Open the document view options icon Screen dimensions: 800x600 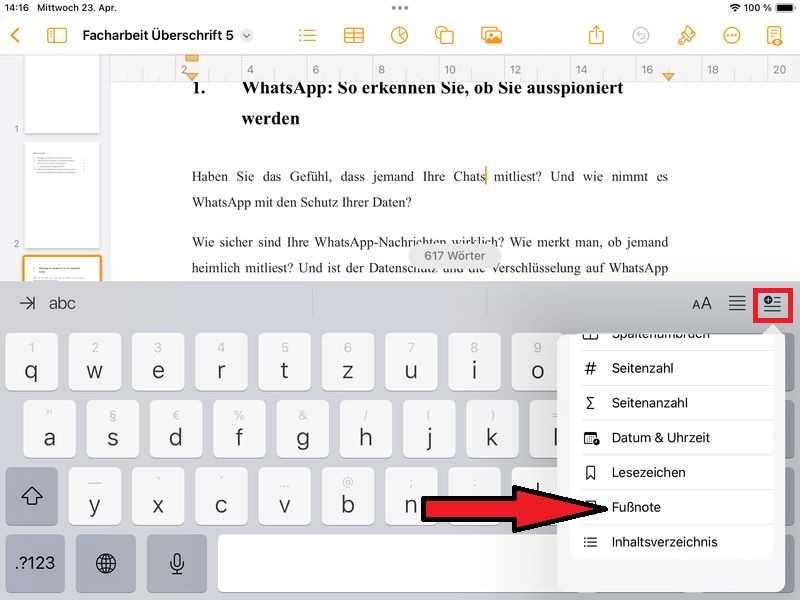pos(774,35)
